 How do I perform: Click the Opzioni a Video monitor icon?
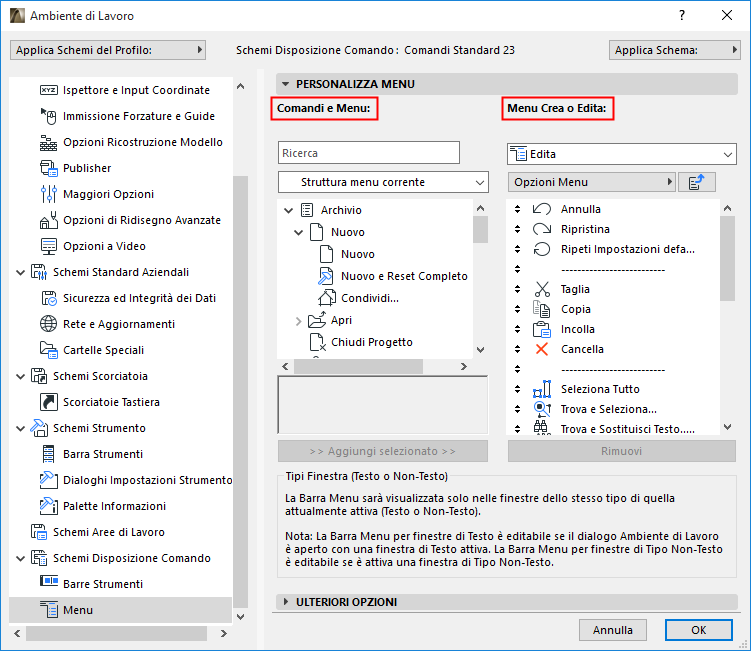pyautogui.click(x=48, y=246)
